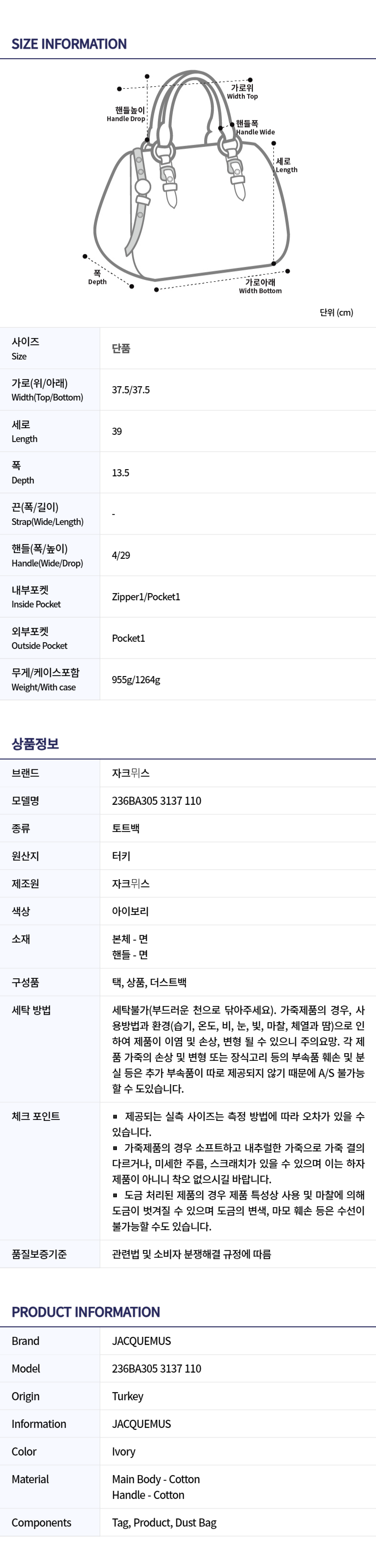376x1568 pixels.
Task: Click the Handle Wide diagram label
Action: 254,128
